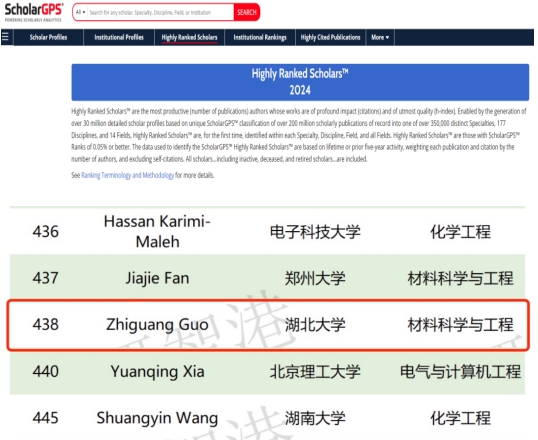Focus the scholar search input field
Image resolution: width=538 pixels, height=440 pixels.
[160, 12]
